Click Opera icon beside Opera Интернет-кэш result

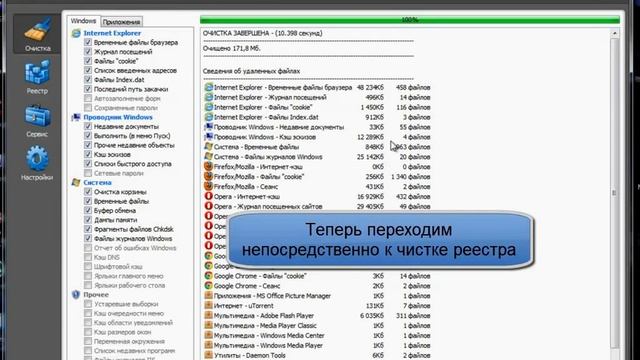tap(209, 196)
